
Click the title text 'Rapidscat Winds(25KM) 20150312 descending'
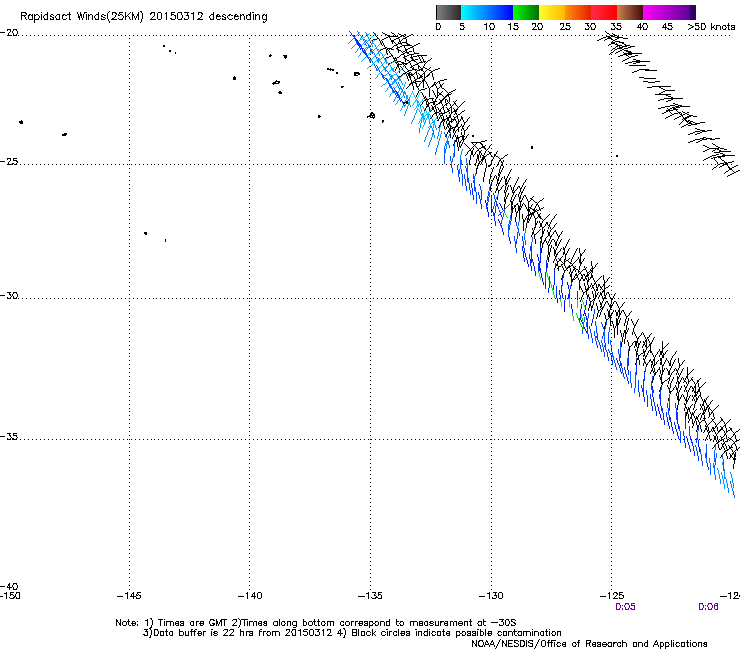pyautogui.click(x=144, y=17)
